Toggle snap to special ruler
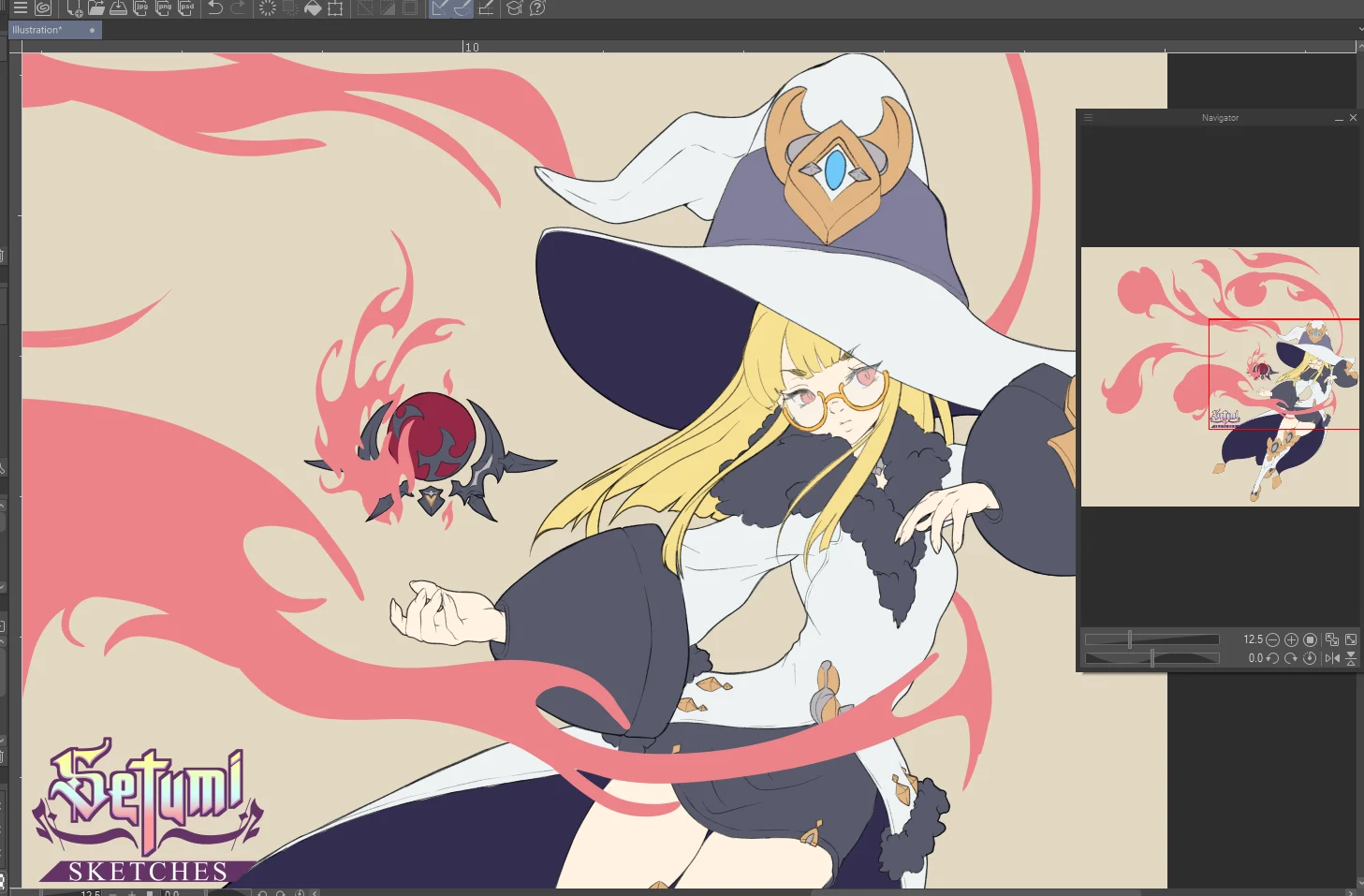Image resolution: width=1364 pixels, height=896 pixels. pyautogui.click(x=462, y=8)
